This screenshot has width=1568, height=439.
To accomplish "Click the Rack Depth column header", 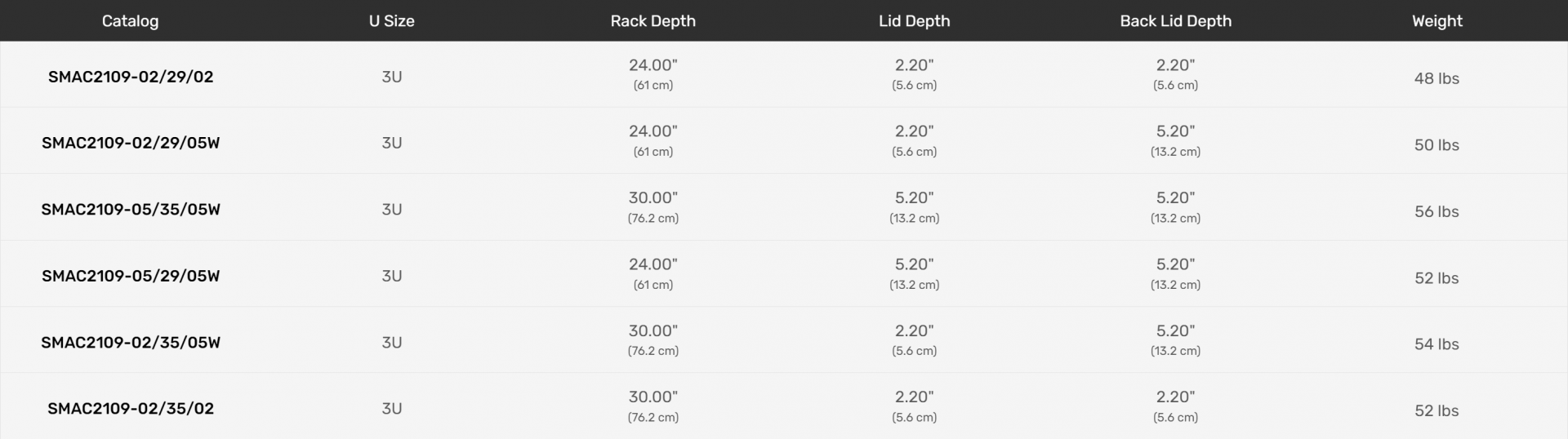I will pyautogui.click(x=653, y=21).
